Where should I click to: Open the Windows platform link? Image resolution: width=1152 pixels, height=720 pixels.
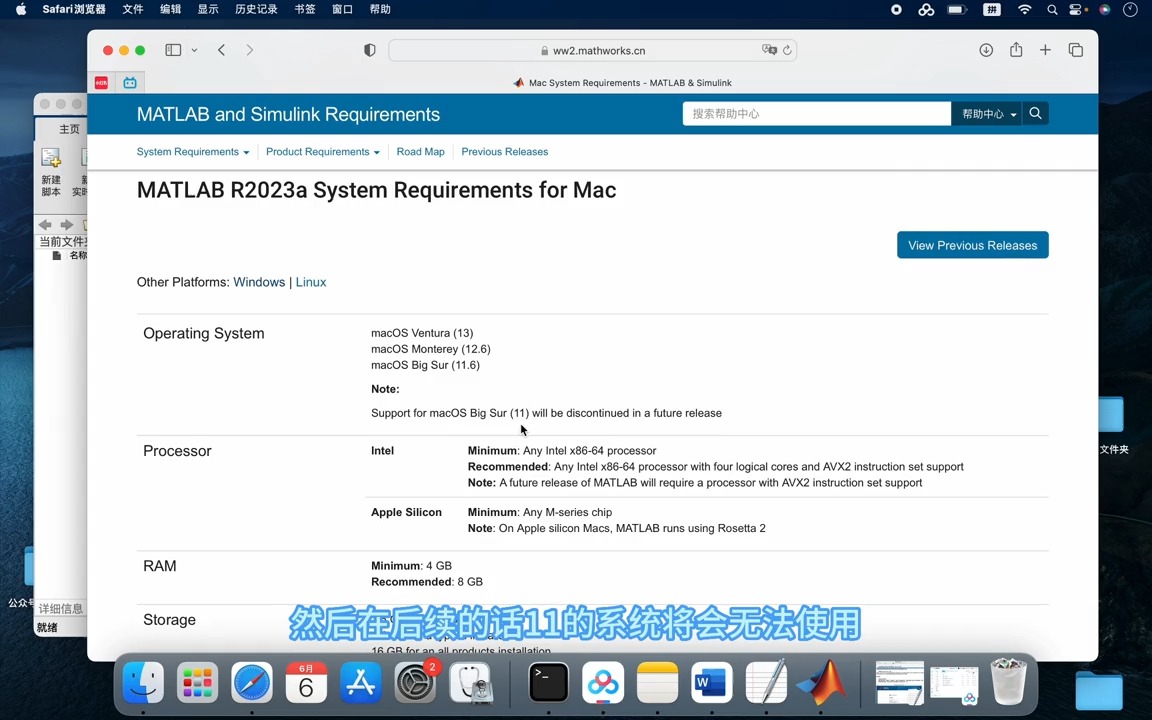coord(259,282)
